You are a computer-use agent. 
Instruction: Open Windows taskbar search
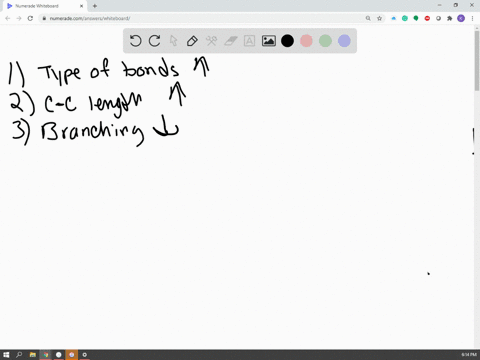pos(19,355)
